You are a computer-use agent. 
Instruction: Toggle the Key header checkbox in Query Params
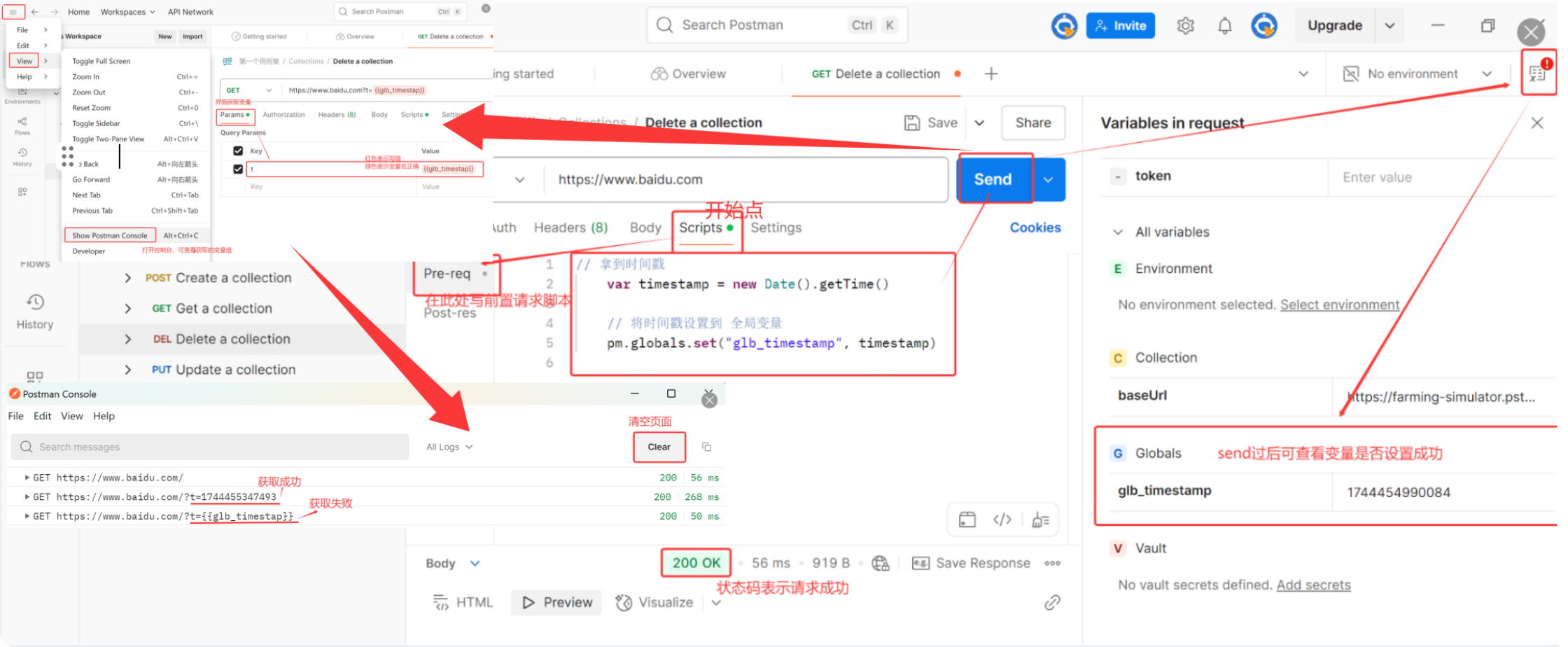click(238, 151)
